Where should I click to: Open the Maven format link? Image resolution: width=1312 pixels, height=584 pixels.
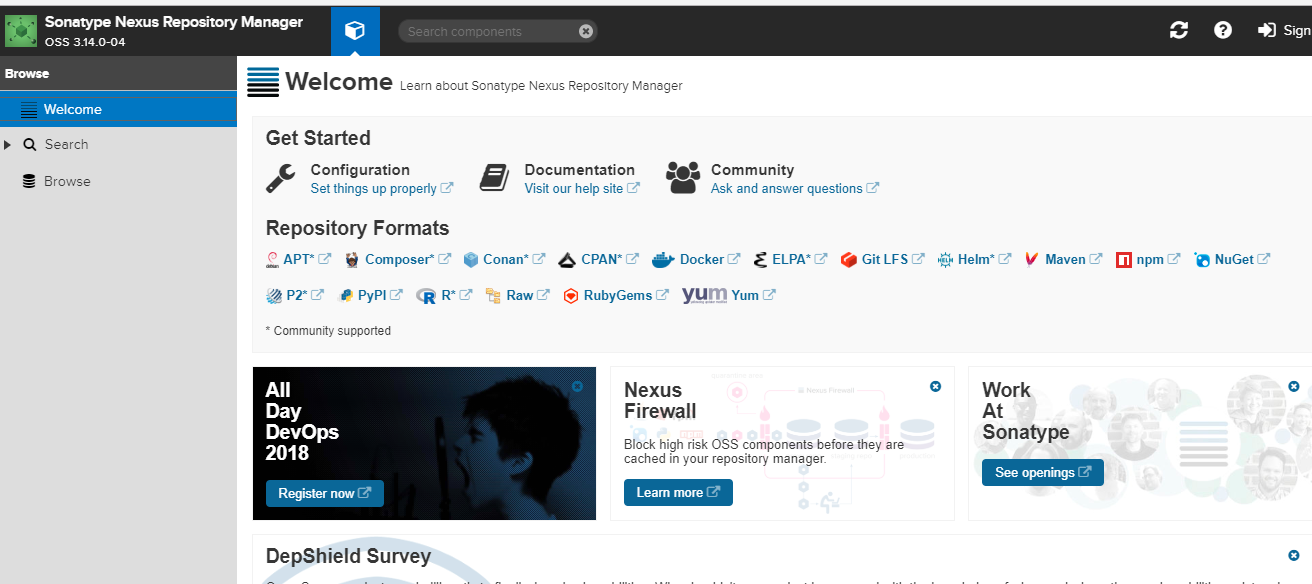[x=1074, y=259]
